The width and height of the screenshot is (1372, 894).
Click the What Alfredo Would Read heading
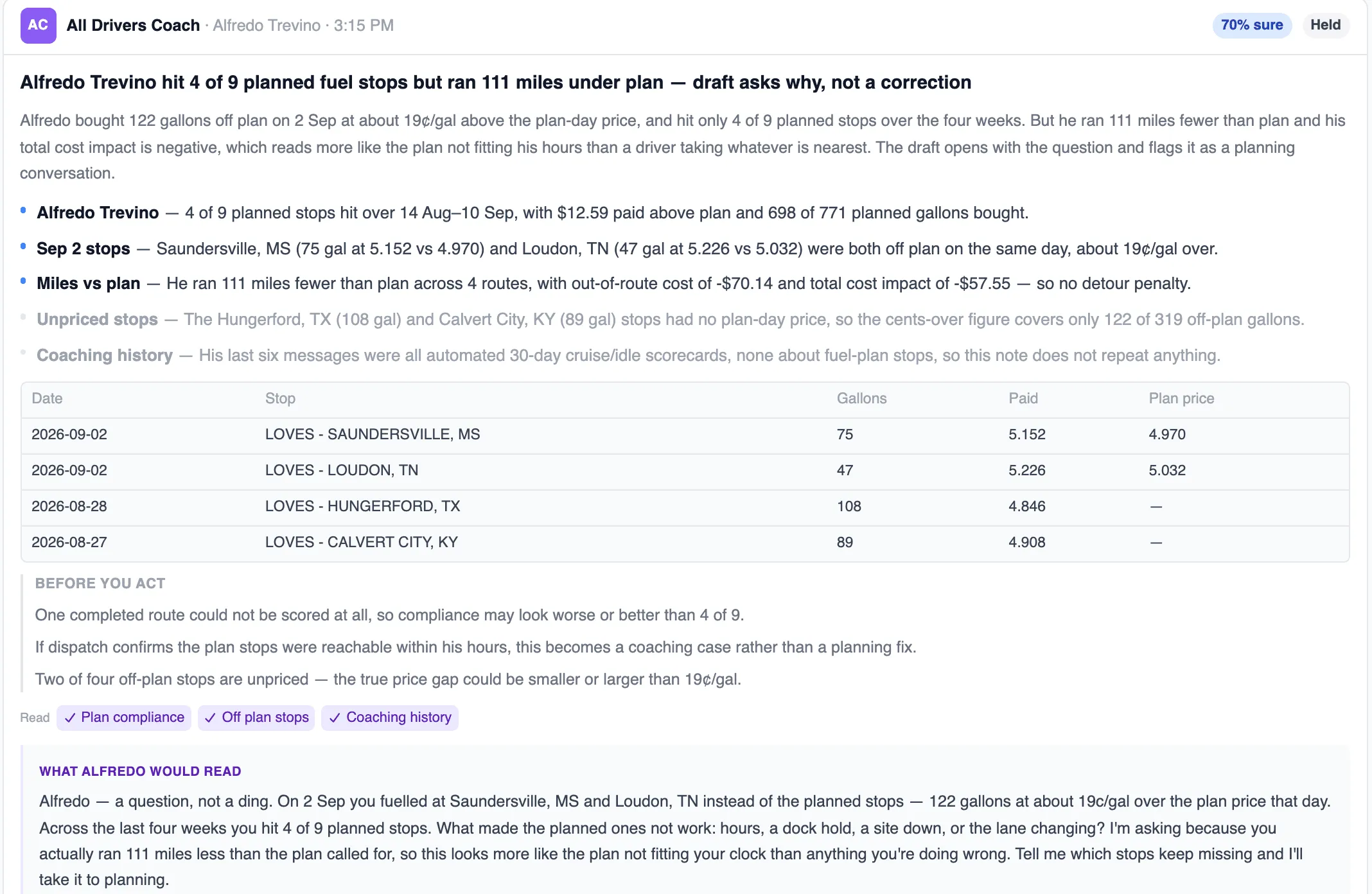coord(140,771)
